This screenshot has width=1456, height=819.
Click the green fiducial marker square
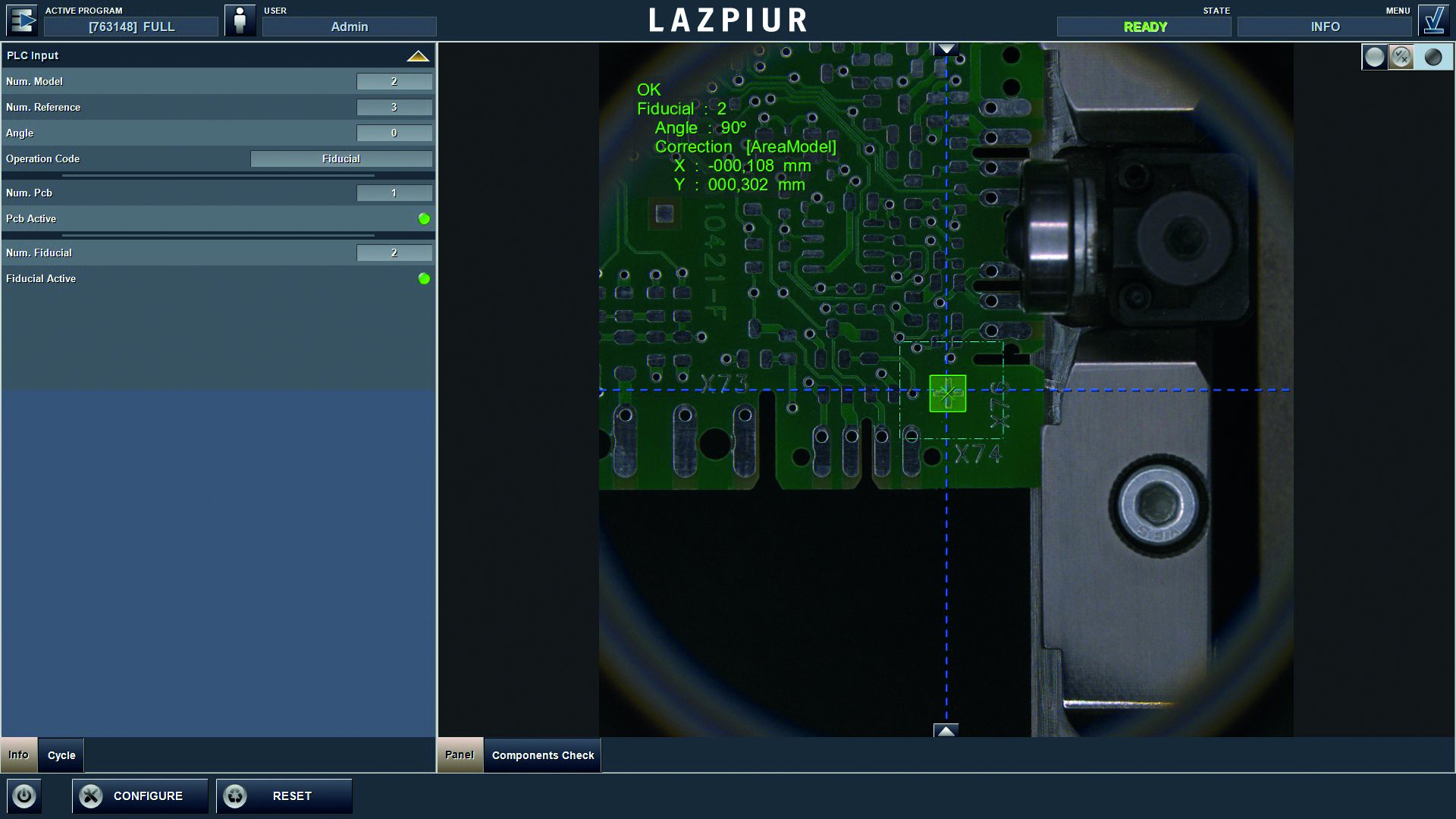(947, 394)
